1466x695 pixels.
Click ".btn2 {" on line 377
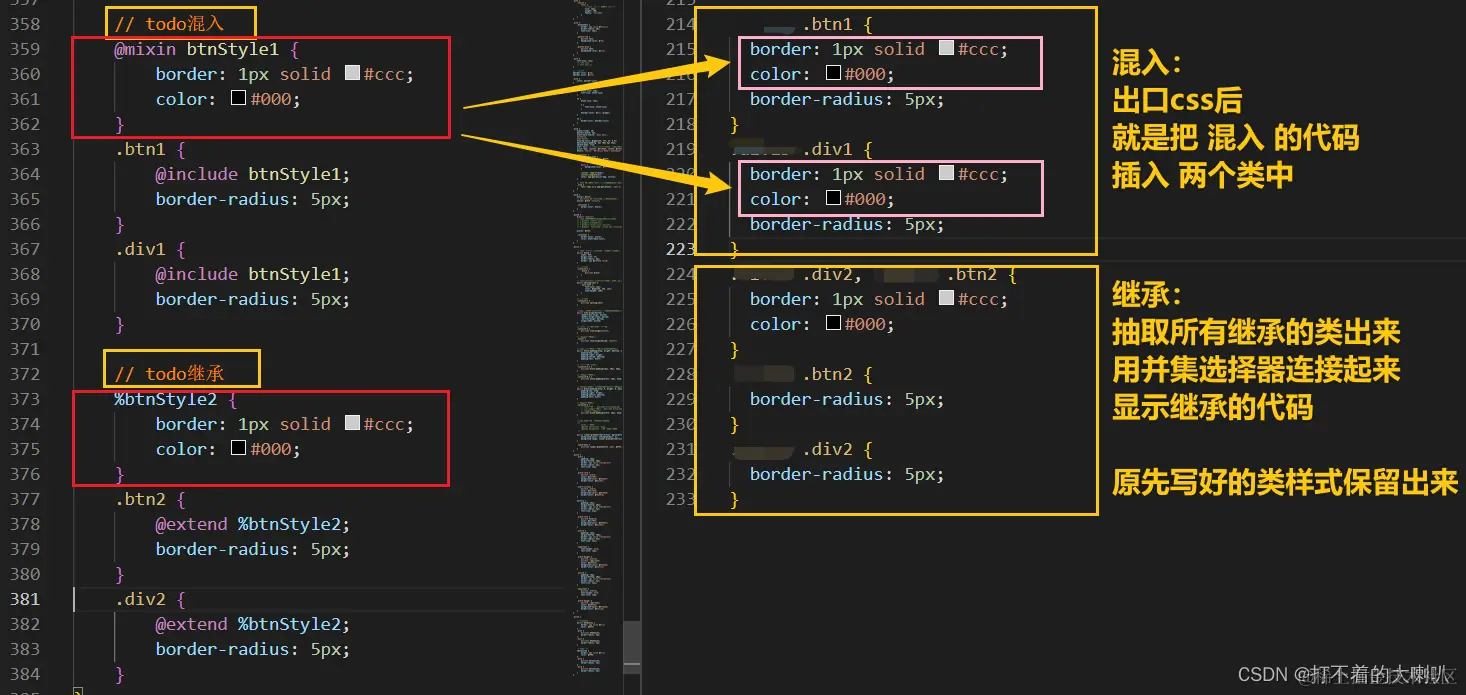(x=150, y=499)
